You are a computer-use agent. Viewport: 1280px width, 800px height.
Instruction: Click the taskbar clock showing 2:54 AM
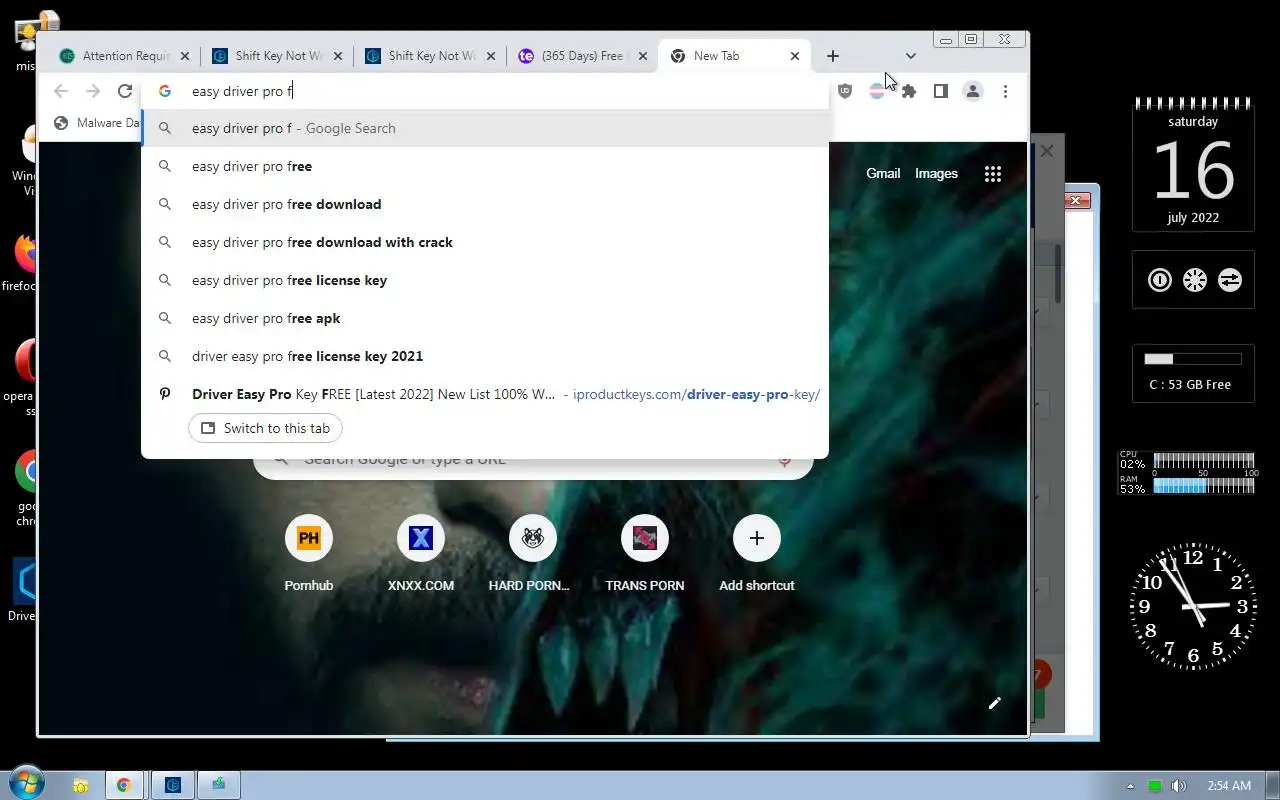pyautogui.click(x=1229, y=786)
